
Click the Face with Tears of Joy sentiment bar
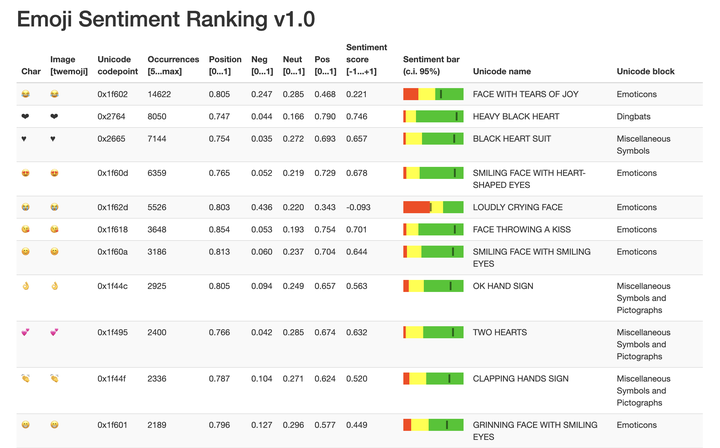coord(433,94)
